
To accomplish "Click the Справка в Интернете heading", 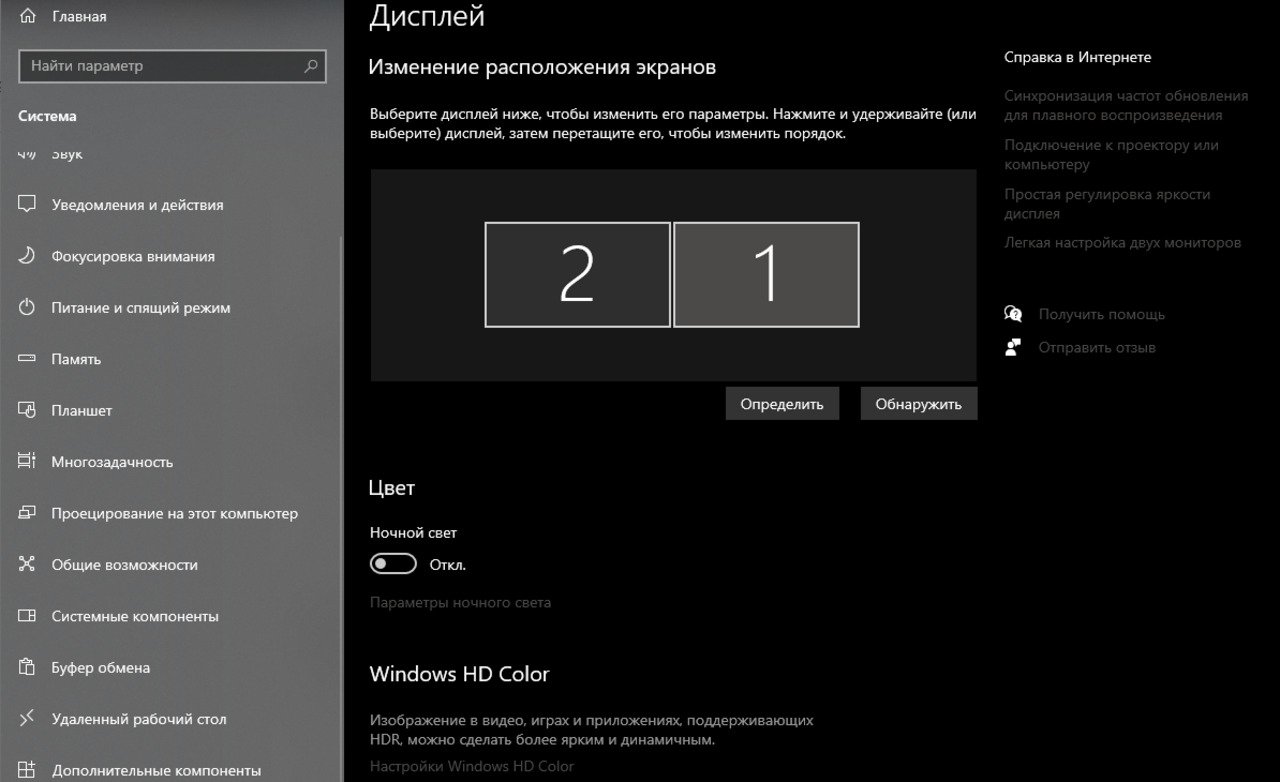I will pyautogui.click(x=1077, y=57).
